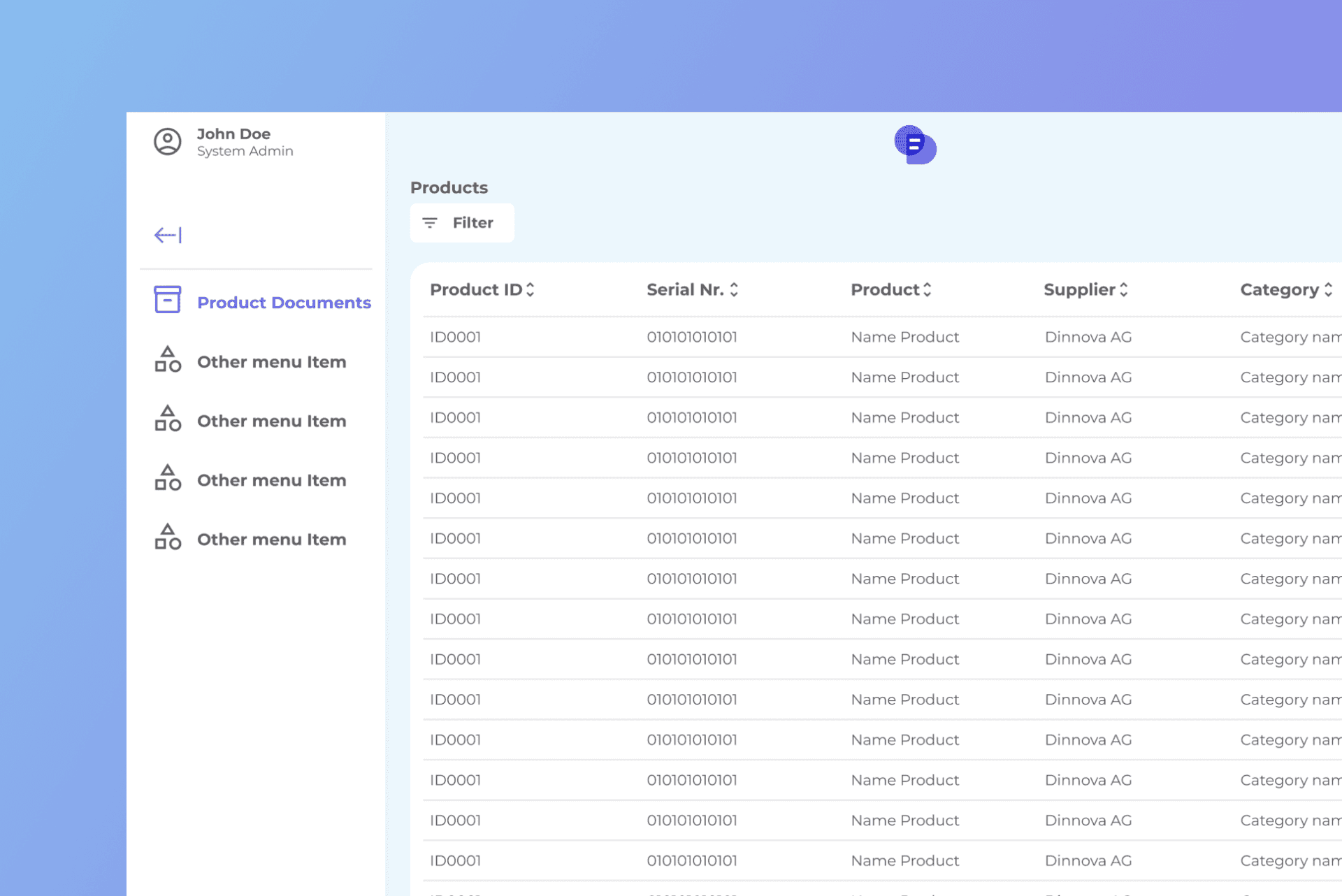The height and width of the screenshot is (896, 1342).
Task: Click the purple chat bubble logo icon
Action: pyautogui.click(x=915, y=145)
